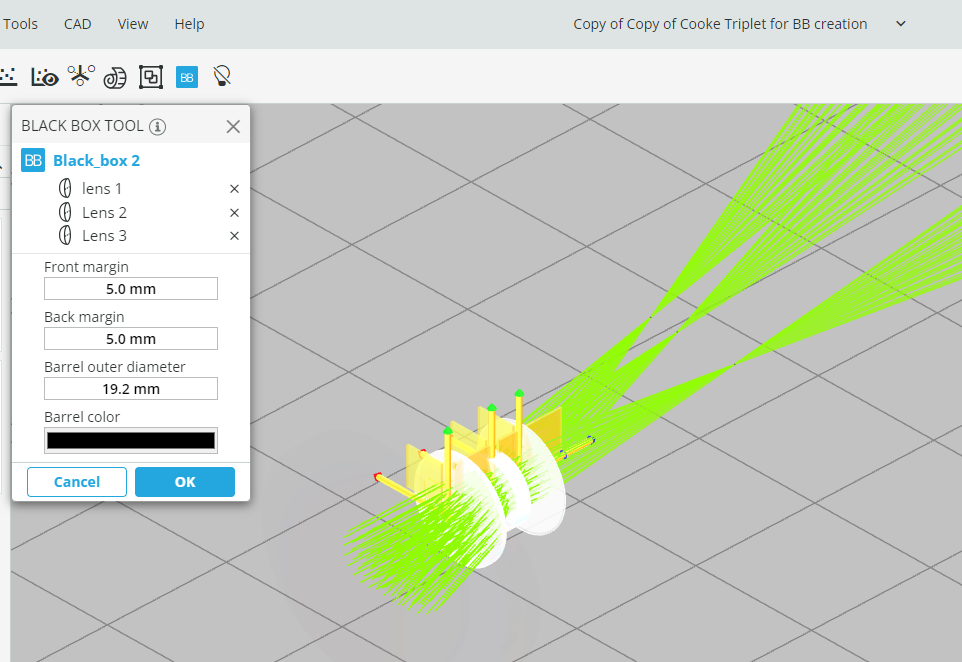
Task: Open the CAD menu
Action: point(77,24)
